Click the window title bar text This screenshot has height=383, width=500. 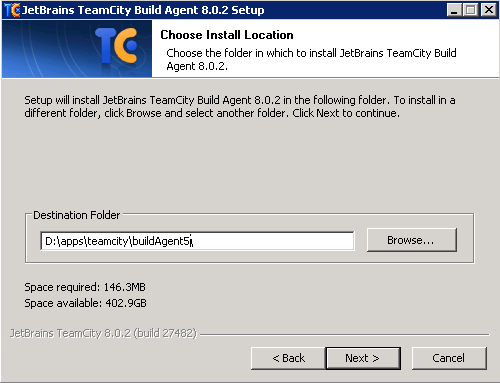tap(143, 10)
